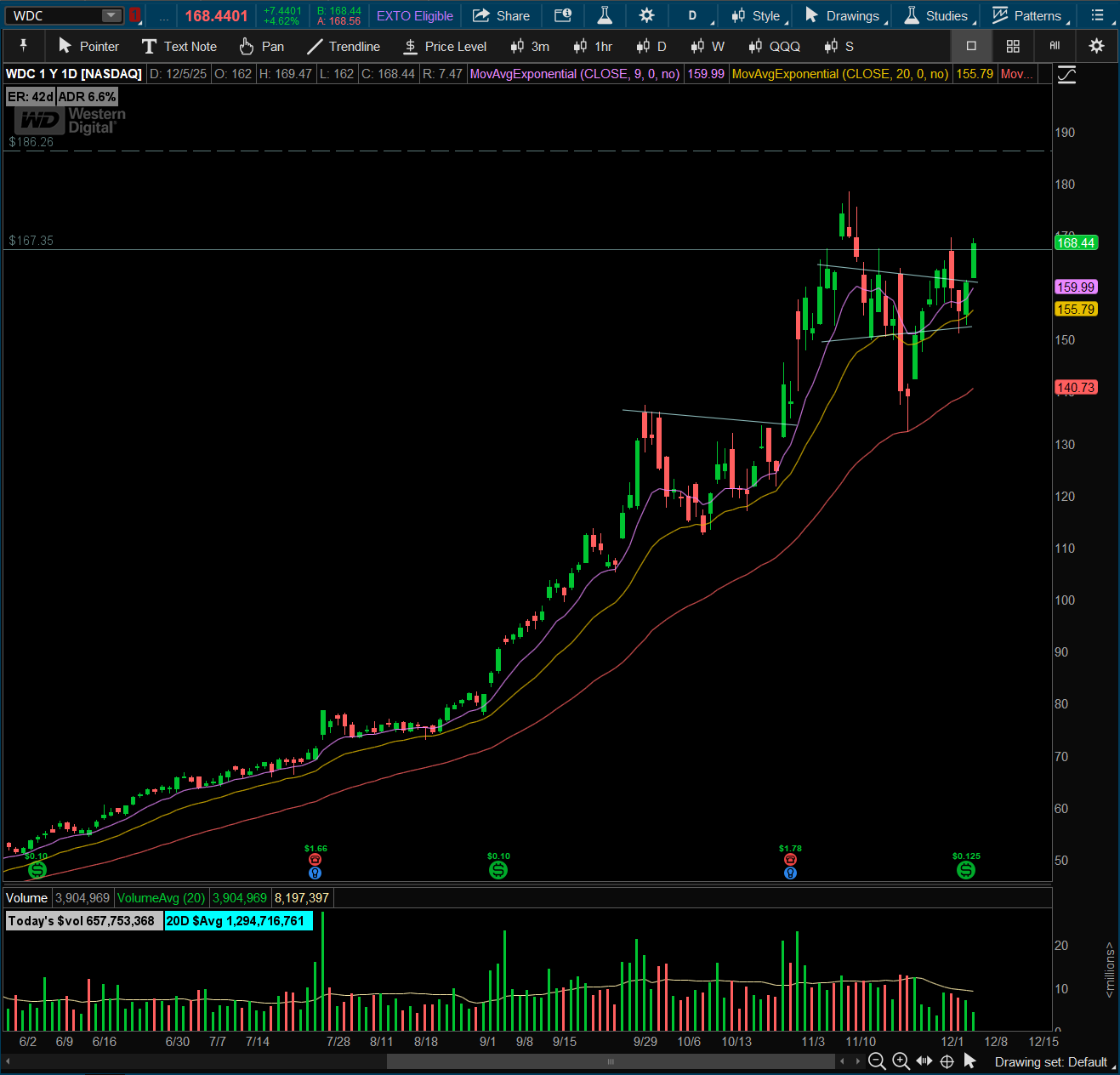Open the list menu icon at top right
1120x1075 pixels.
tap(1097, 15)
